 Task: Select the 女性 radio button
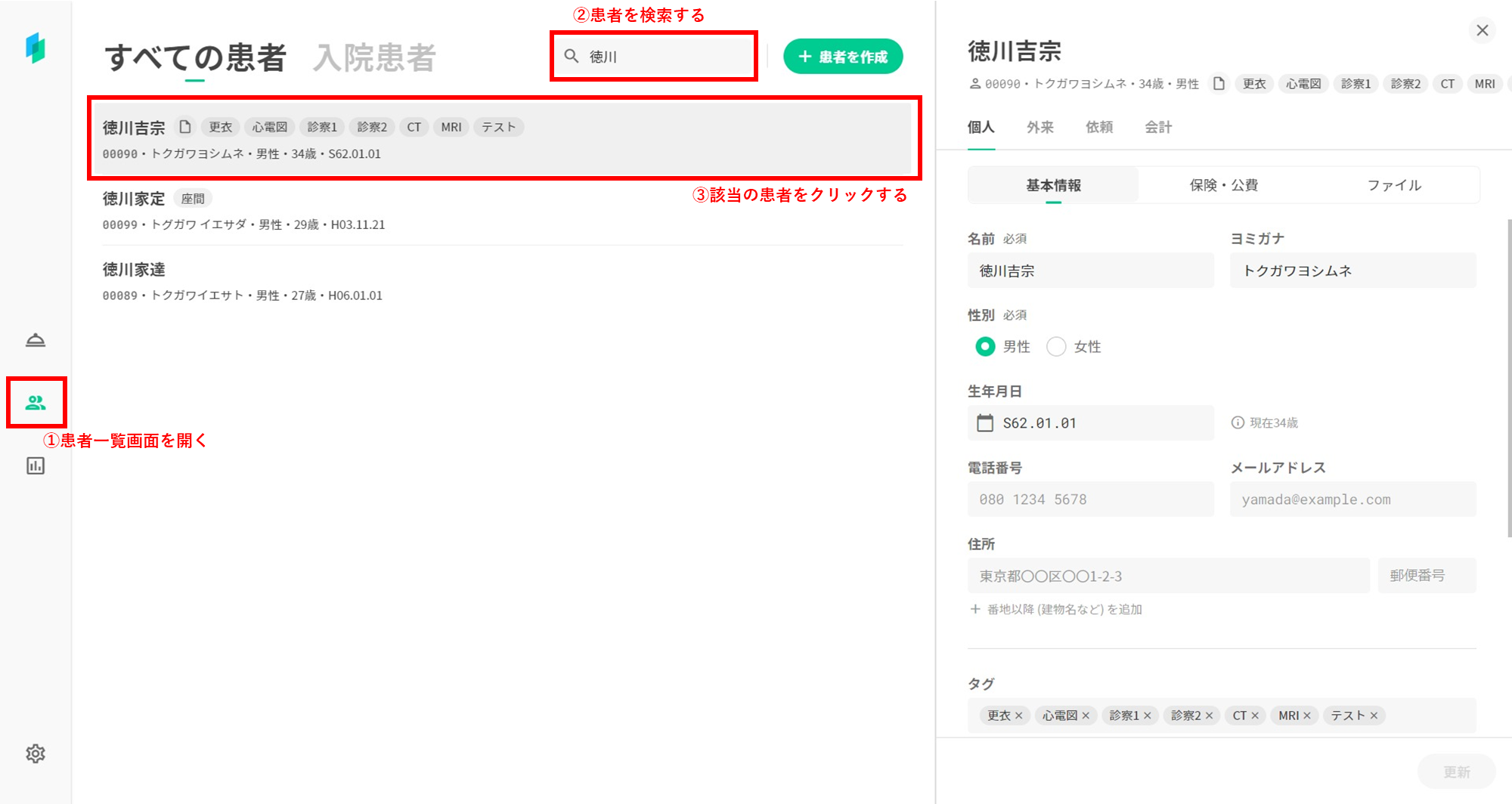coord(1056,347)
